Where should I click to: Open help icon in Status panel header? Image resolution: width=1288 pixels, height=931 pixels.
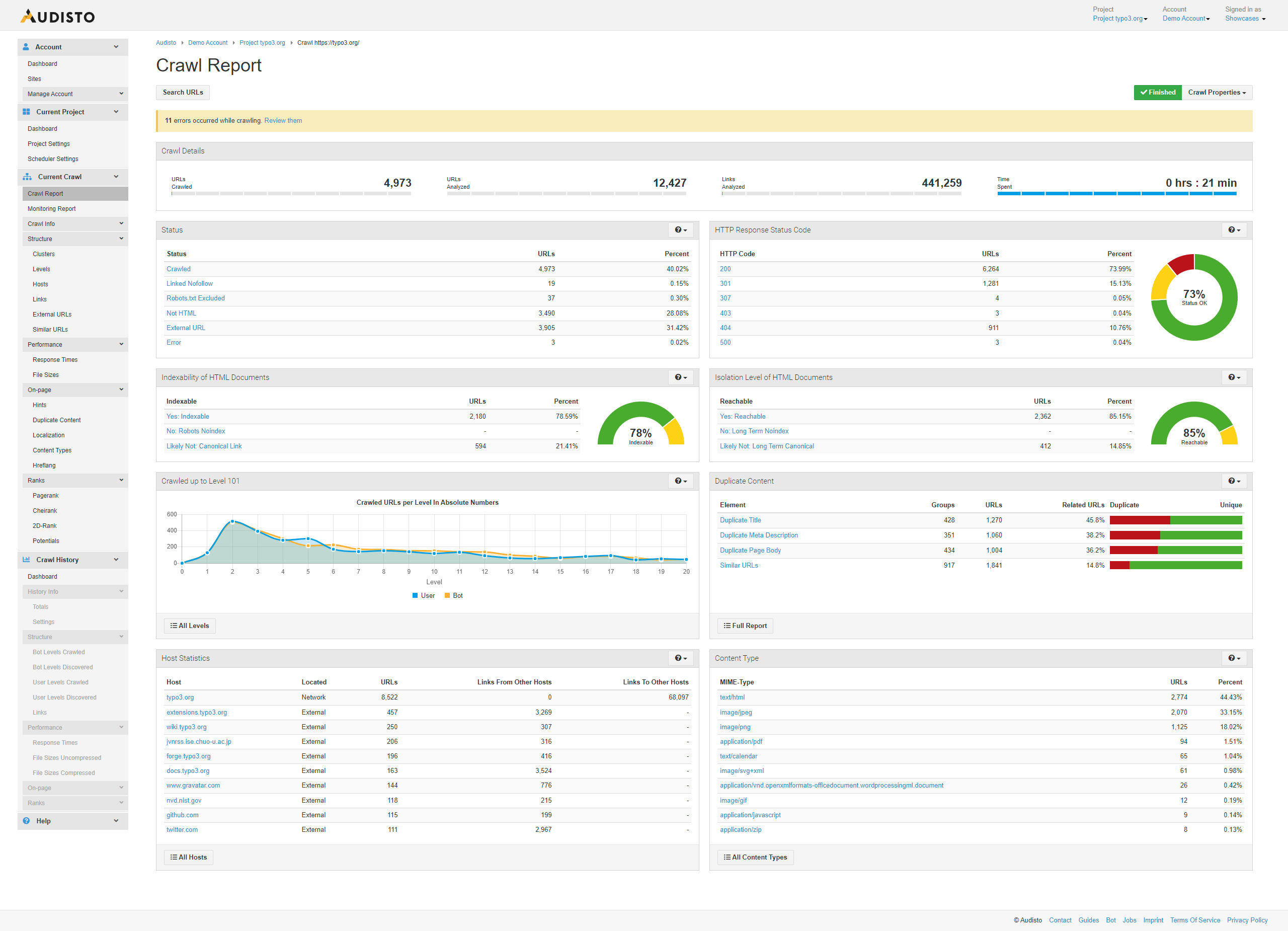pyautogui.click(x=680, y=230)
